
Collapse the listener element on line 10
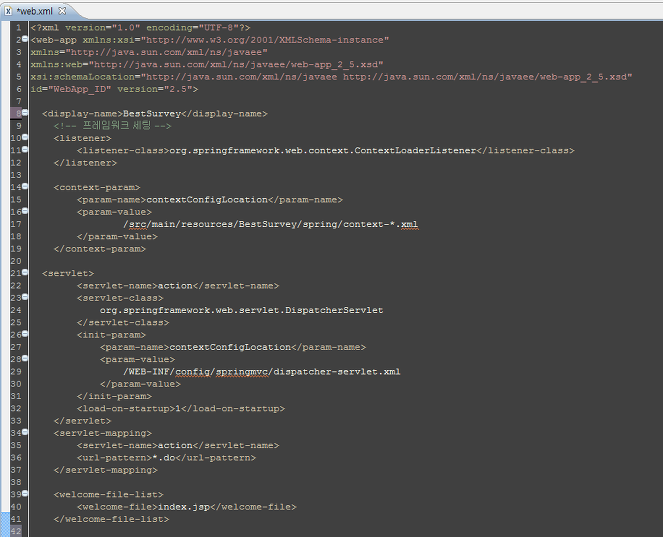[25, 137]
